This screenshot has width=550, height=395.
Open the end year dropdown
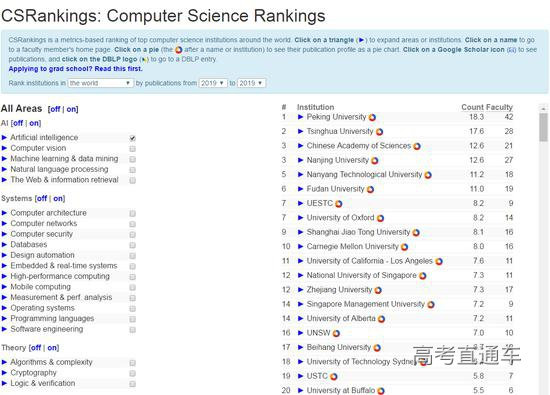(x=251, y=83)
